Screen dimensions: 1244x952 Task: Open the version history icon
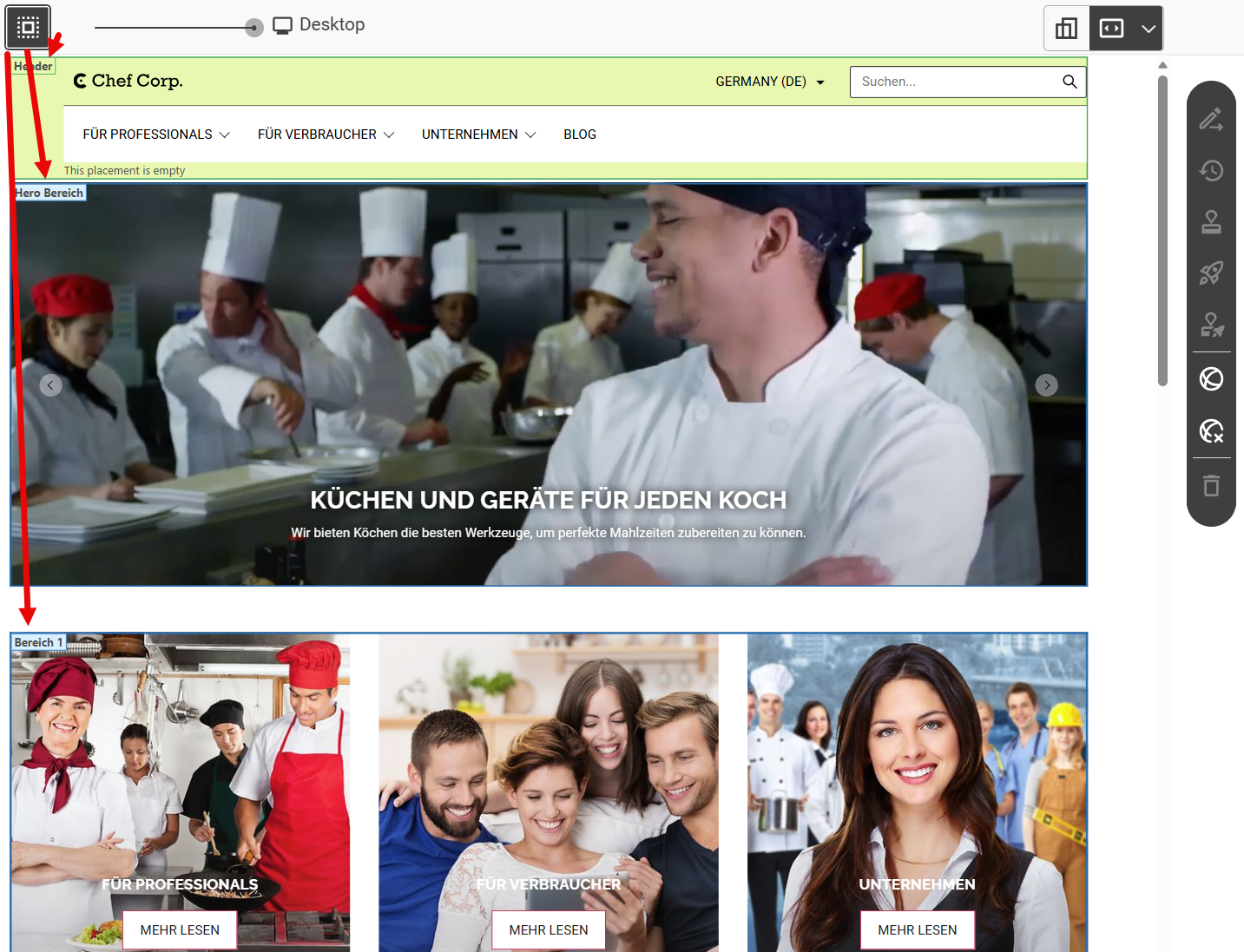pos(1211,170)
